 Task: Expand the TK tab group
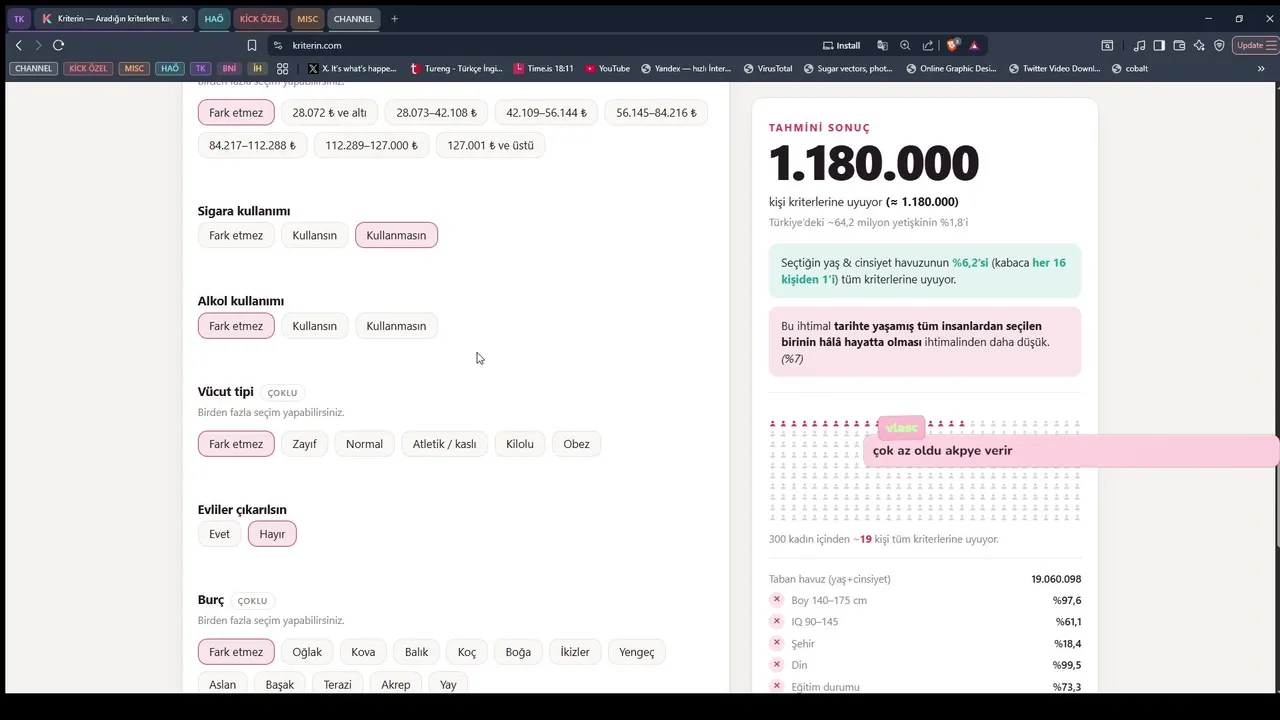coord(19,19)
